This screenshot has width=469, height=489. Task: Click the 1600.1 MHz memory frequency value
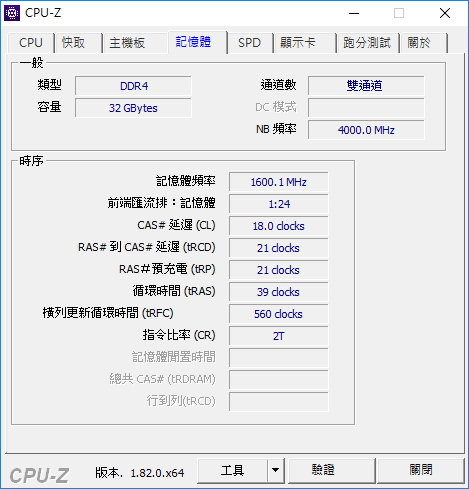[x=279, y=182]
